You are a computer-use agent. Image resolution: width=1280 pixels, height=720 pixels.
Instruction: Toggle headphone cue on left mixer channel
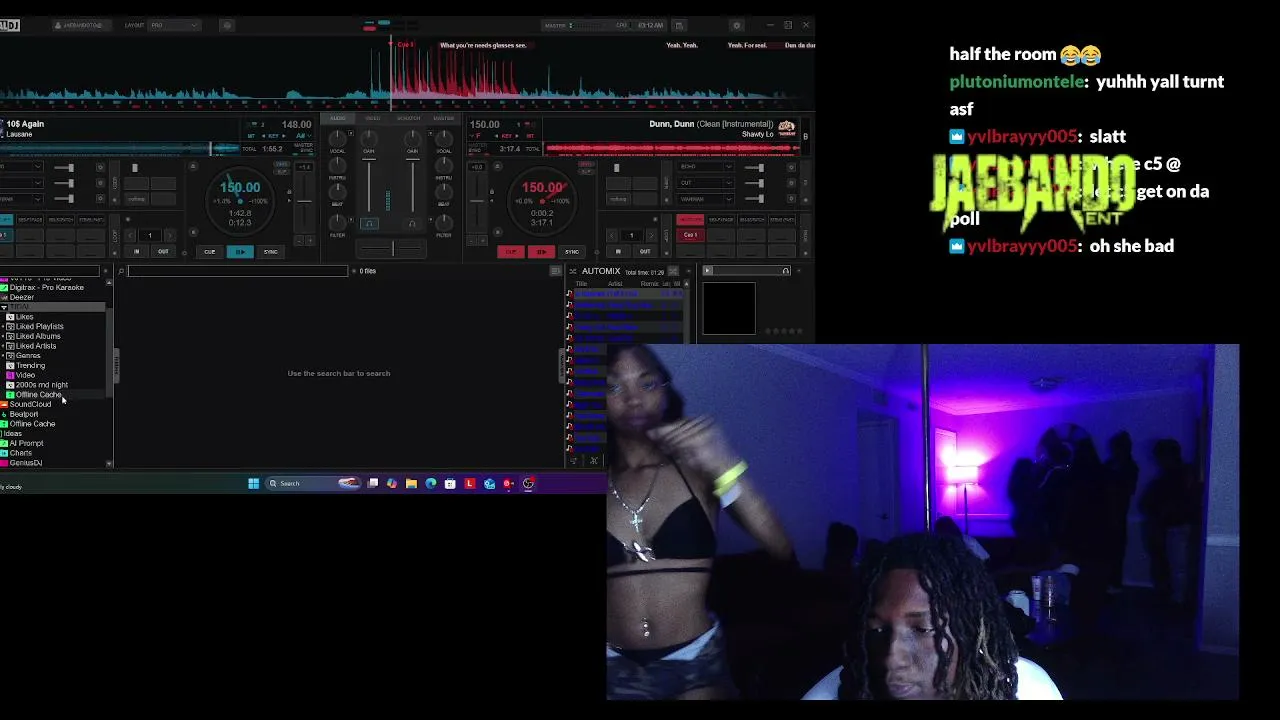coord(369,224)
